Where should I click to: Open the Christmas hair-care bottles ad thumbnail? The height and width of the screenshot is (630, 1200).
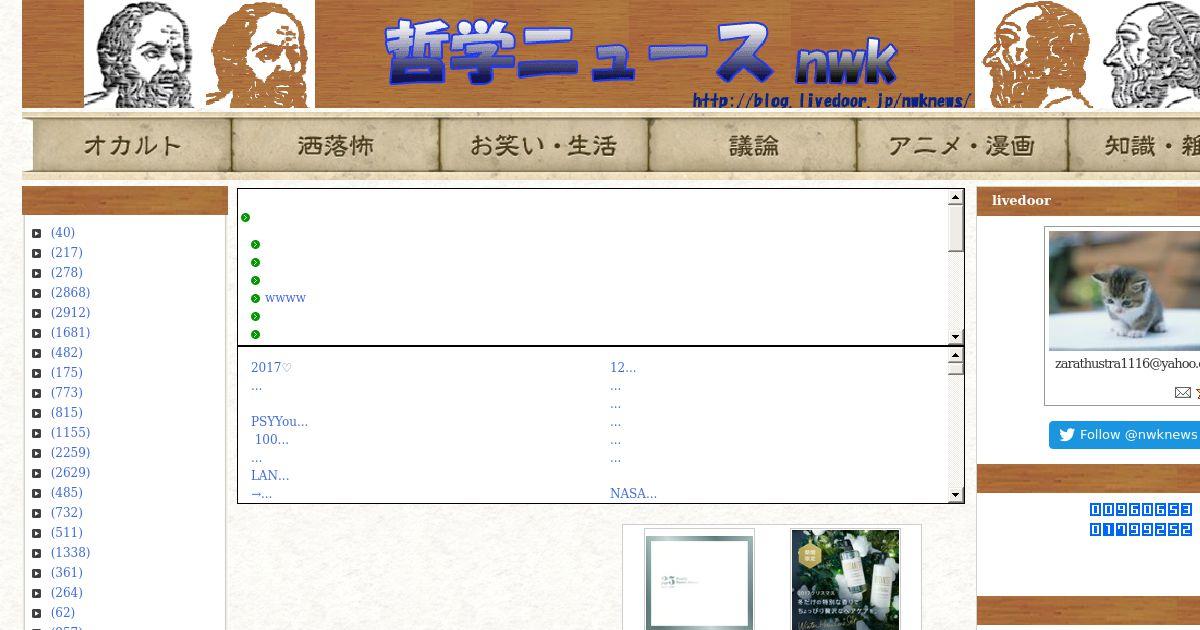pos(845,580)
